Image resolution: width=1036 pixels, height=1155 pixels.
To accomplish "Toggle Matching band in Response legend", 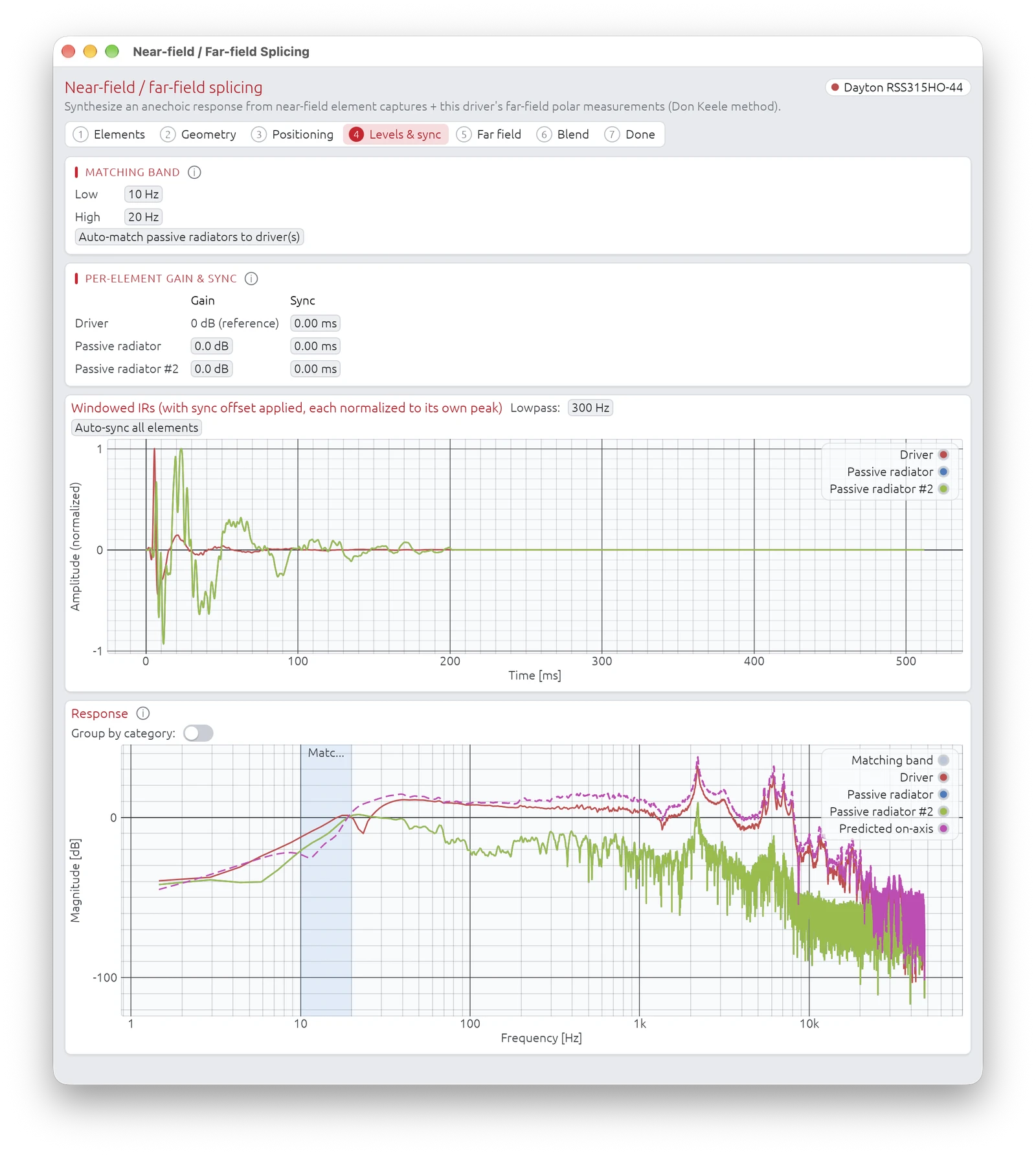I will 900,760.
